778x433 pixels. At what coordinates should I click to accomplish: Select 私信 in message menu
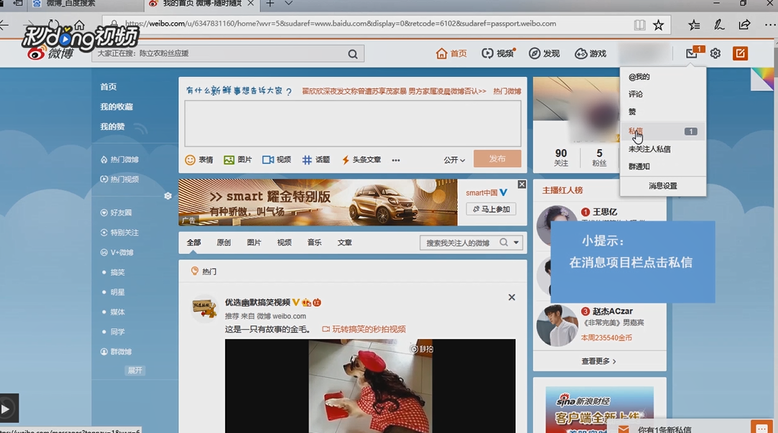(662, 131)
